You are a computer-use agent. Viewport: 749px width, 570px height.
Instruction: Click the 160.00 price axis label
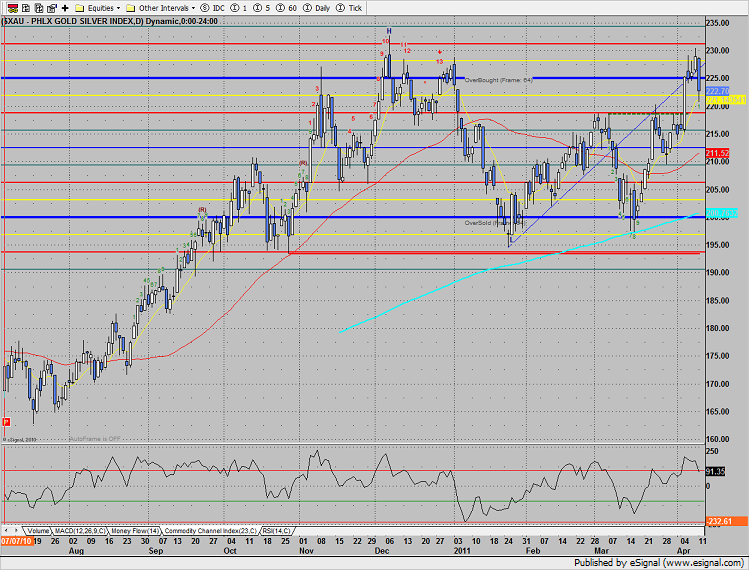(718, 439)
